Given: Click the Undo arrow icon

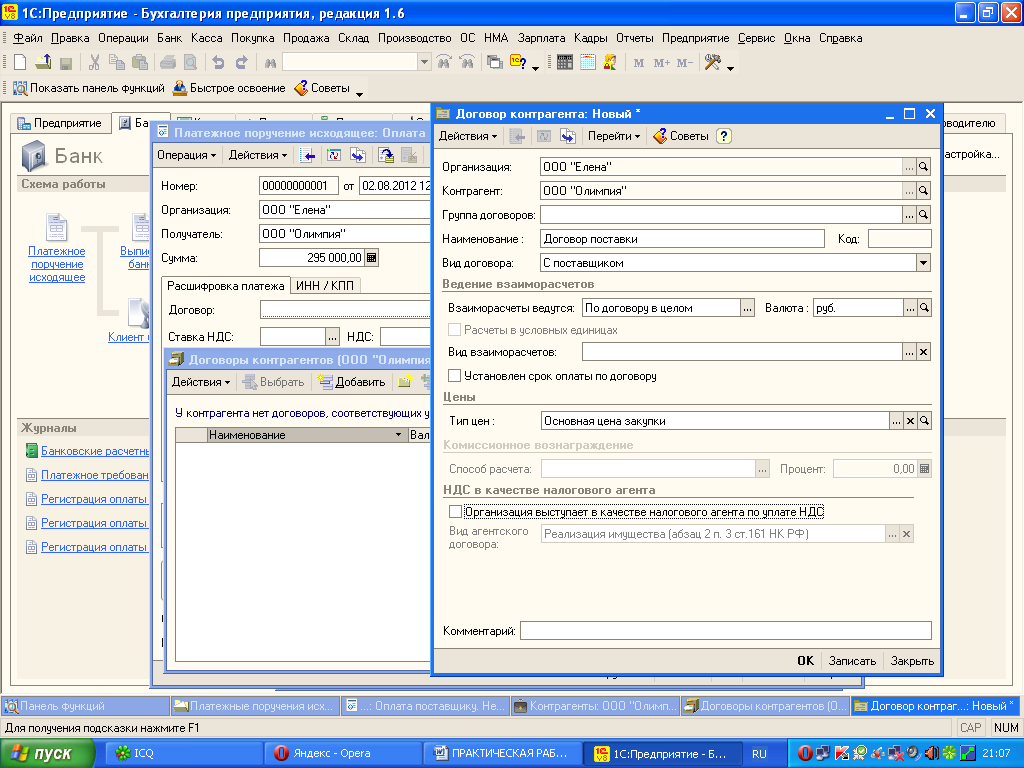Looking at the screenshot, I should pos(218,63).
